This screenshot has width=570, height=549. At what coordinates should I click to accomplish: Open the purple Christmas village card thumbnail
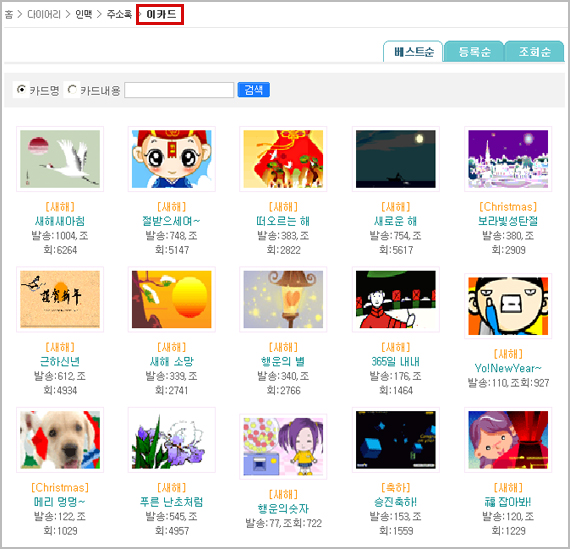(x=508, y=159)
